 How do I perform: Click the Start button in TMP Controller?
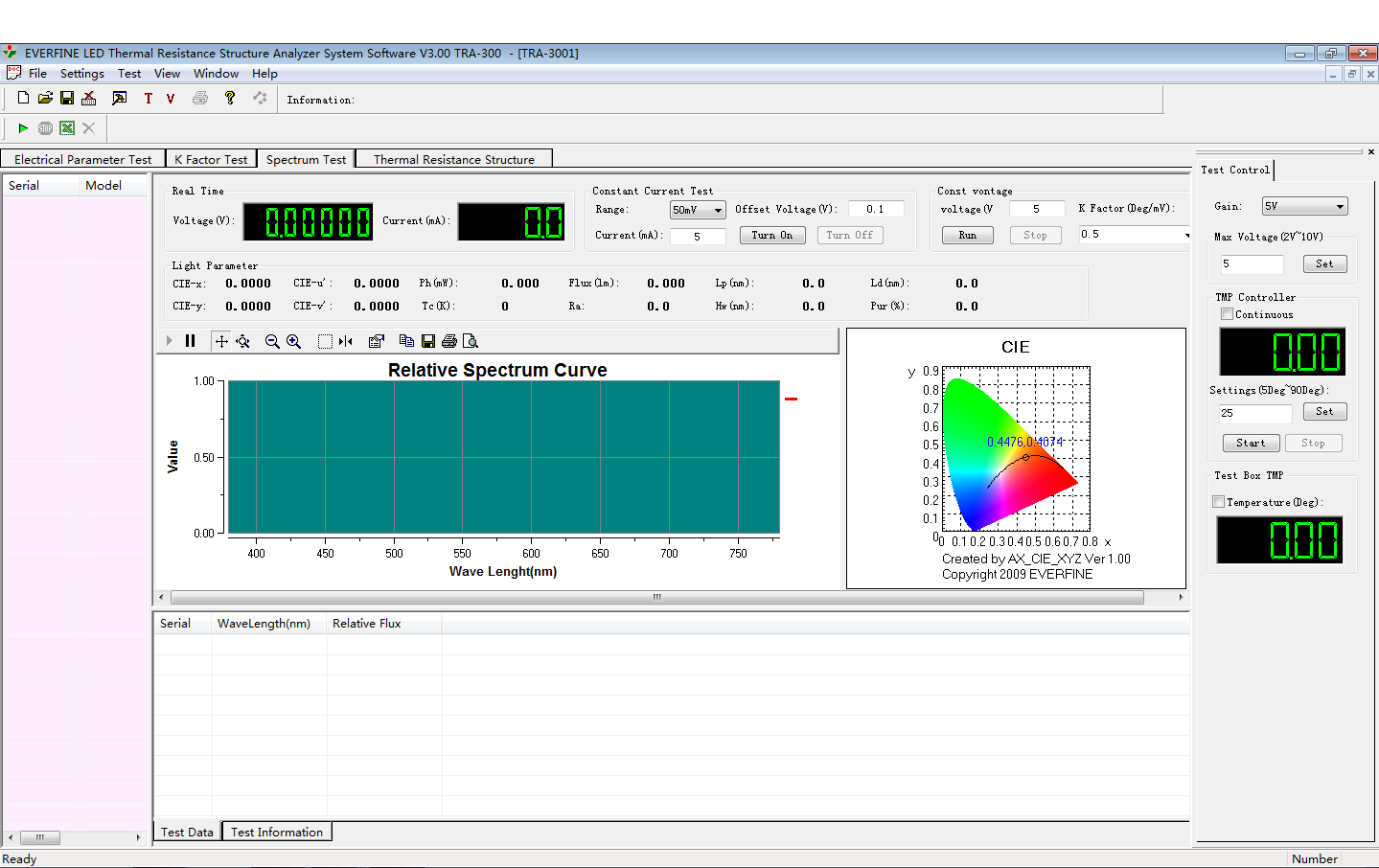pyautogui.click(x=1250, y=443)
